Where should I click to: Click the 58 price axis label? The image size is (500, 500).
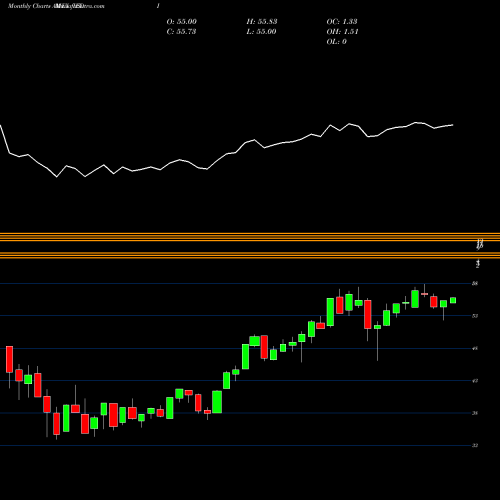pyautogui.click(x=475, y=283)
